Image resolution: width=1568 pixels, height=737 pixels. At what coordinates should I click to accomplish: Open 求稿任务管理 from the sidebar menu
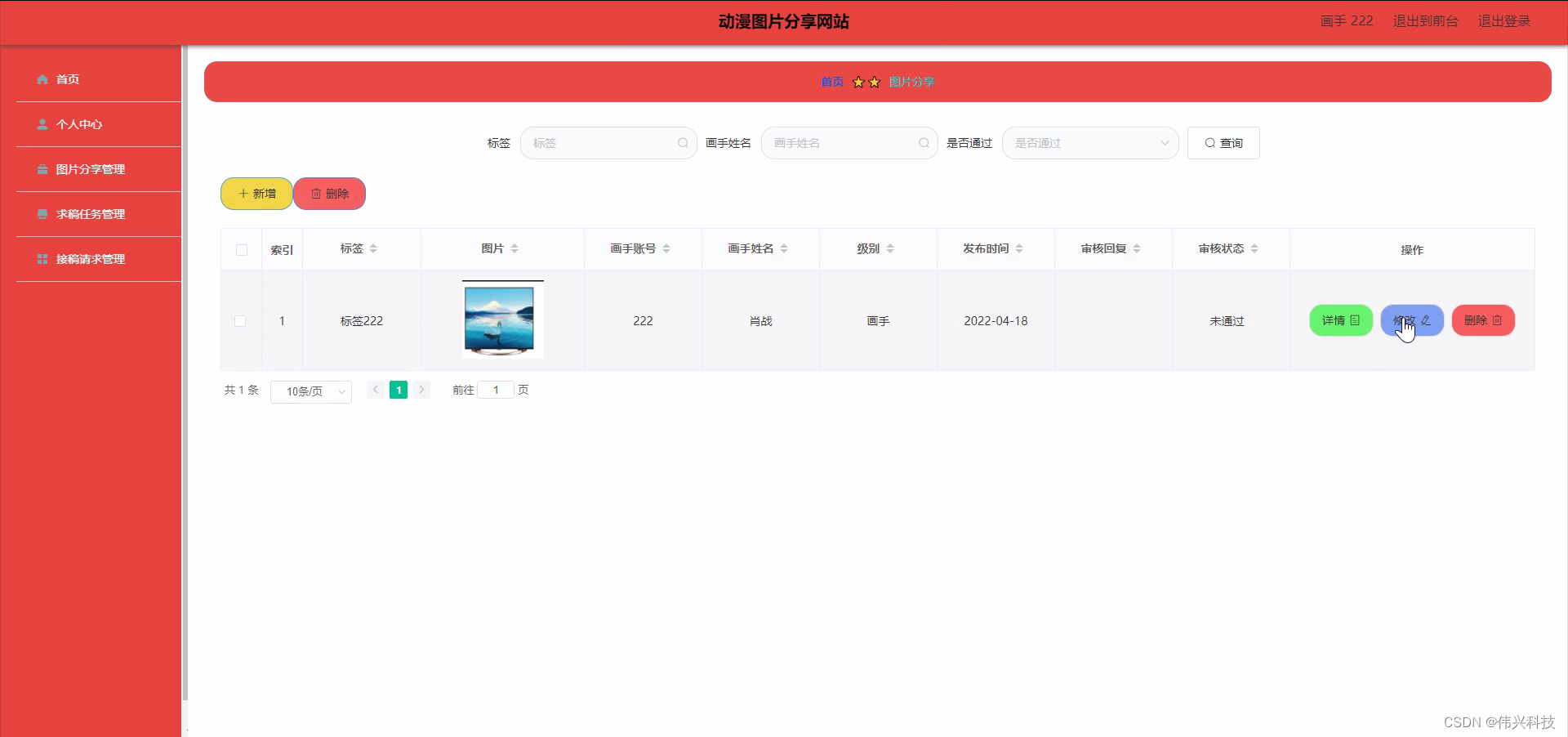click(x=90, y=214)
